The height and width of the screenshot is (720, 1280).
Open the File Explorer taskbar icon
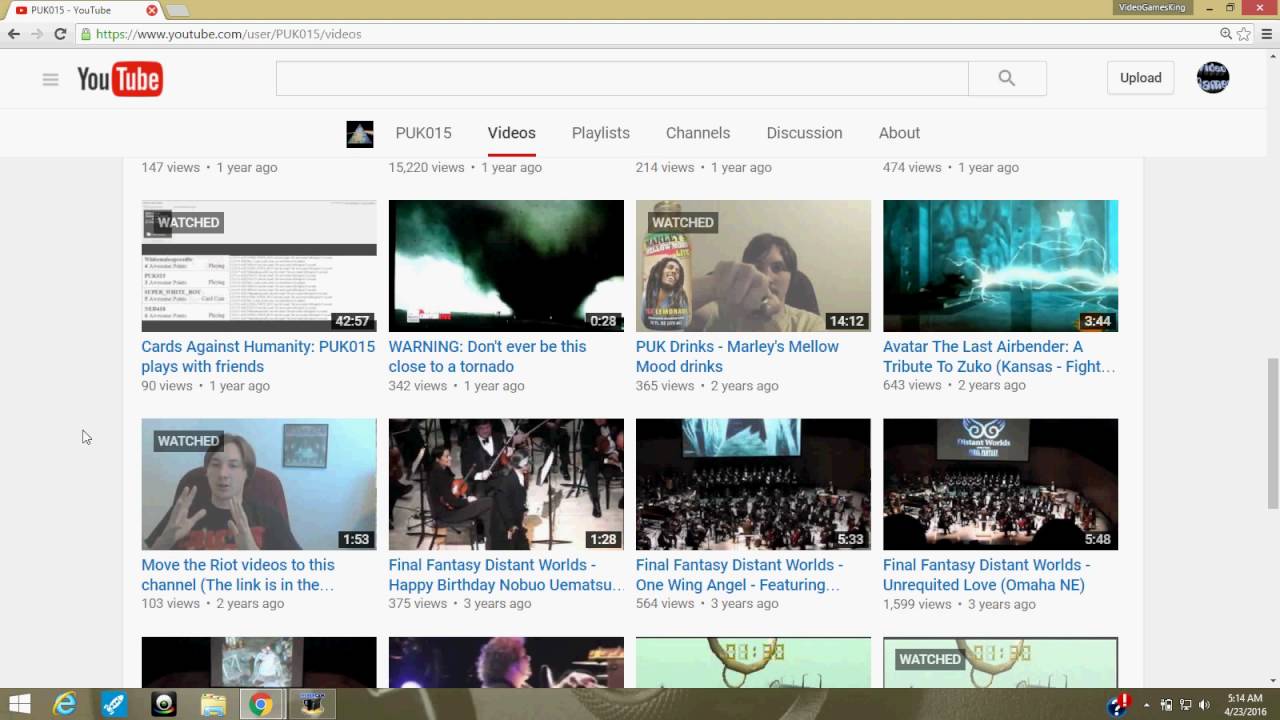pos(213,704)
